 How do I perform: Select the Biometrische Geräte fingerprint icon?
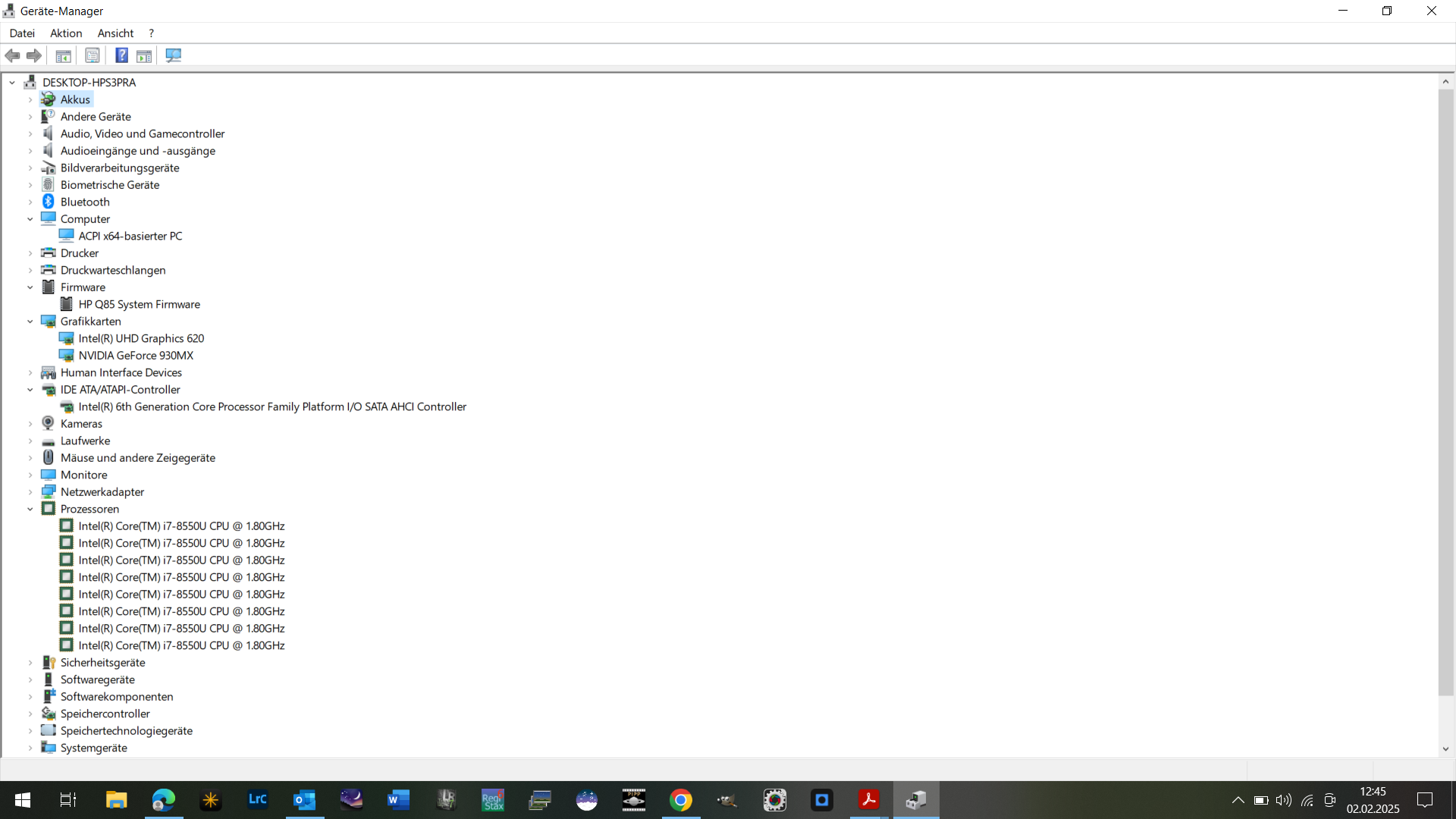point(49,184)
